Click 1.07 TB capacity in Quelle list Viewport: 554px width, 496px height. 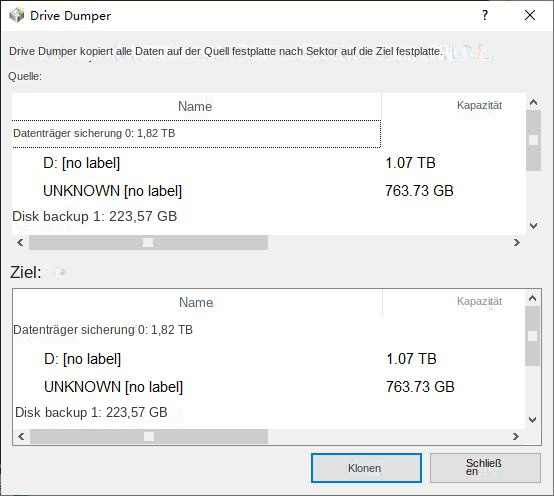pyautogui.click(x=410, y=163)
